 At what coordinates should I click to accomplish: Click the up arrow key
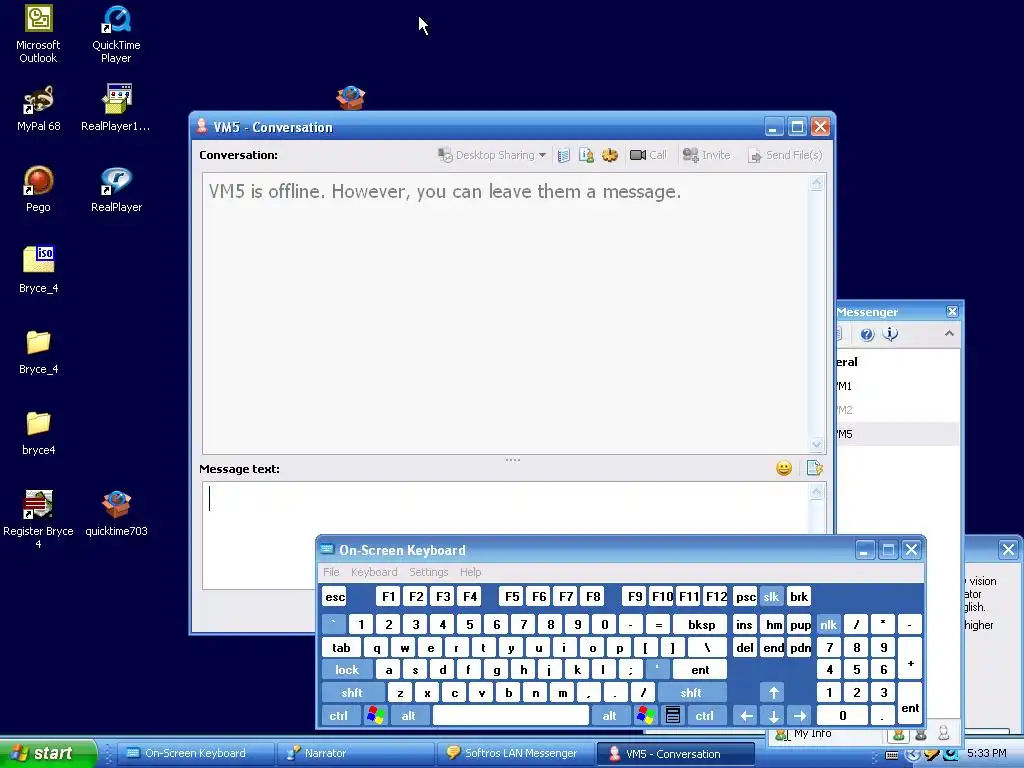(773, 693)
